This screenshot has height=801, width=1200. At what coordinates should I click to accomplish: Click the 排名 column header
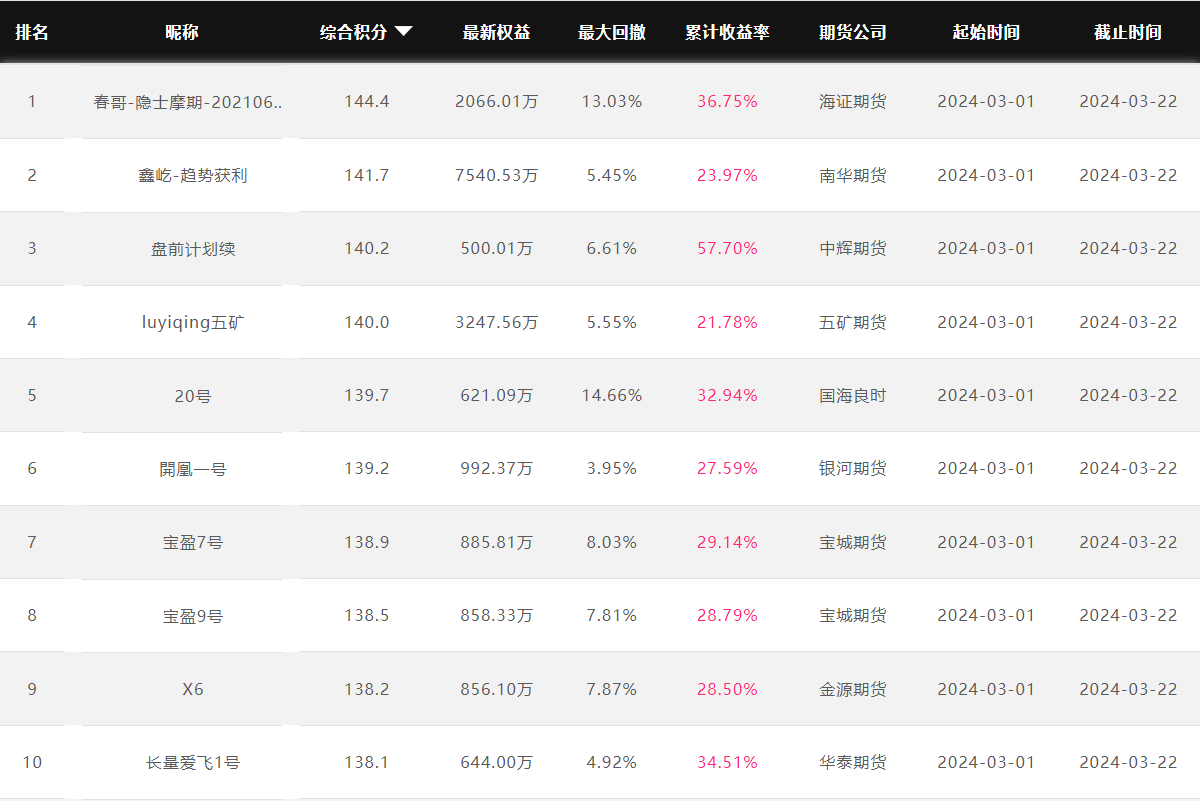point(32,32)
